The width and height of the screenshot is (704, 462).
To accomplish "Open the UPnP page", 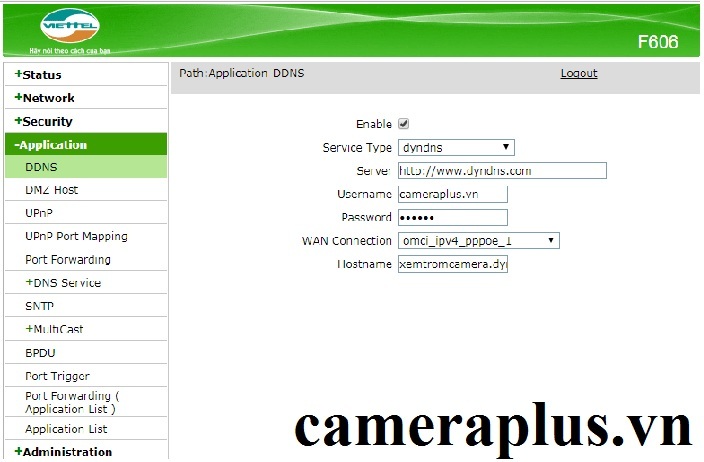I will [39, 213].
